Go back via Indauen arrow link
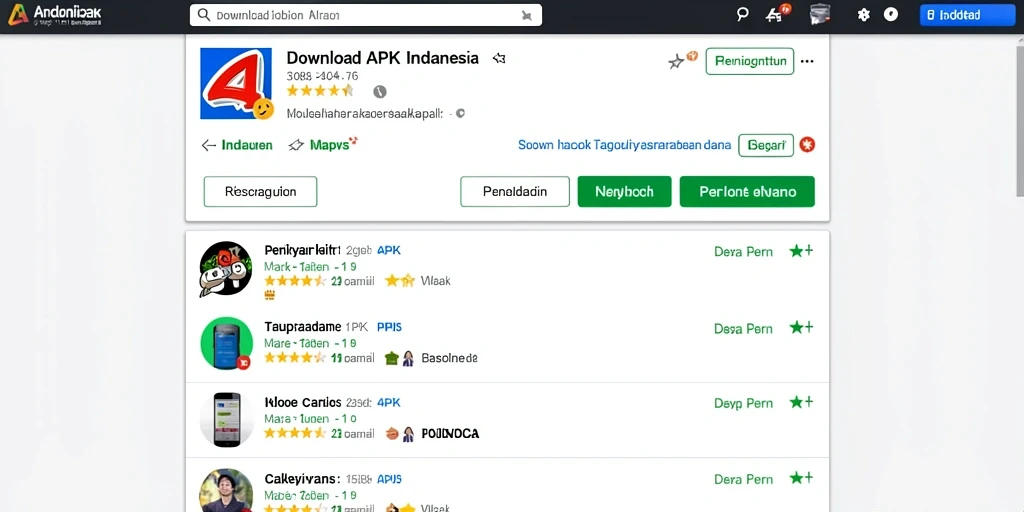The width and height of the screenshot is (1024, 512). pyautogui.click(x=237, y=145)
